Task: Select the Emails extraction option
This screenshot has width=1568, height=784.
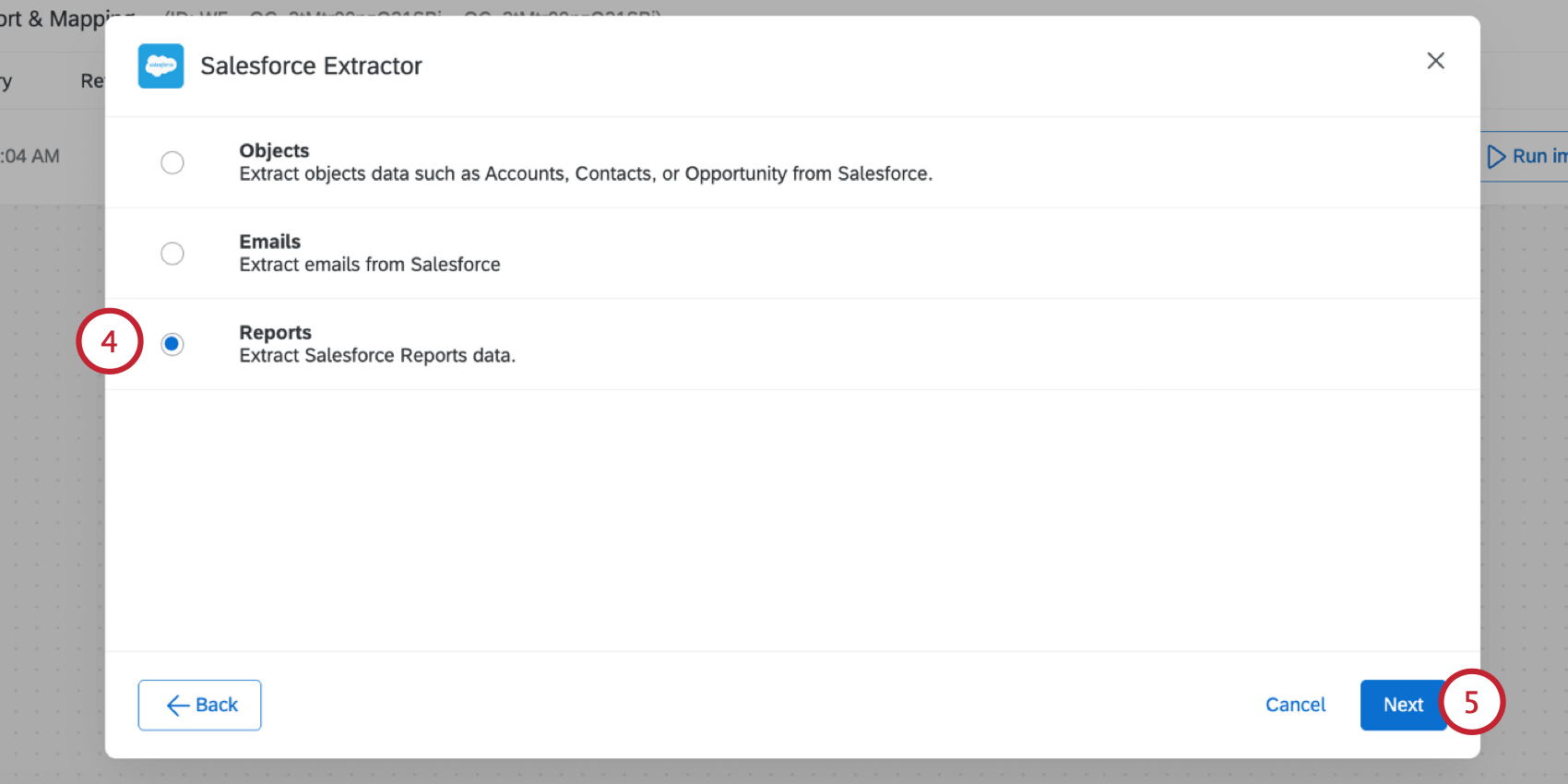Action: click(x=172, y=253)
